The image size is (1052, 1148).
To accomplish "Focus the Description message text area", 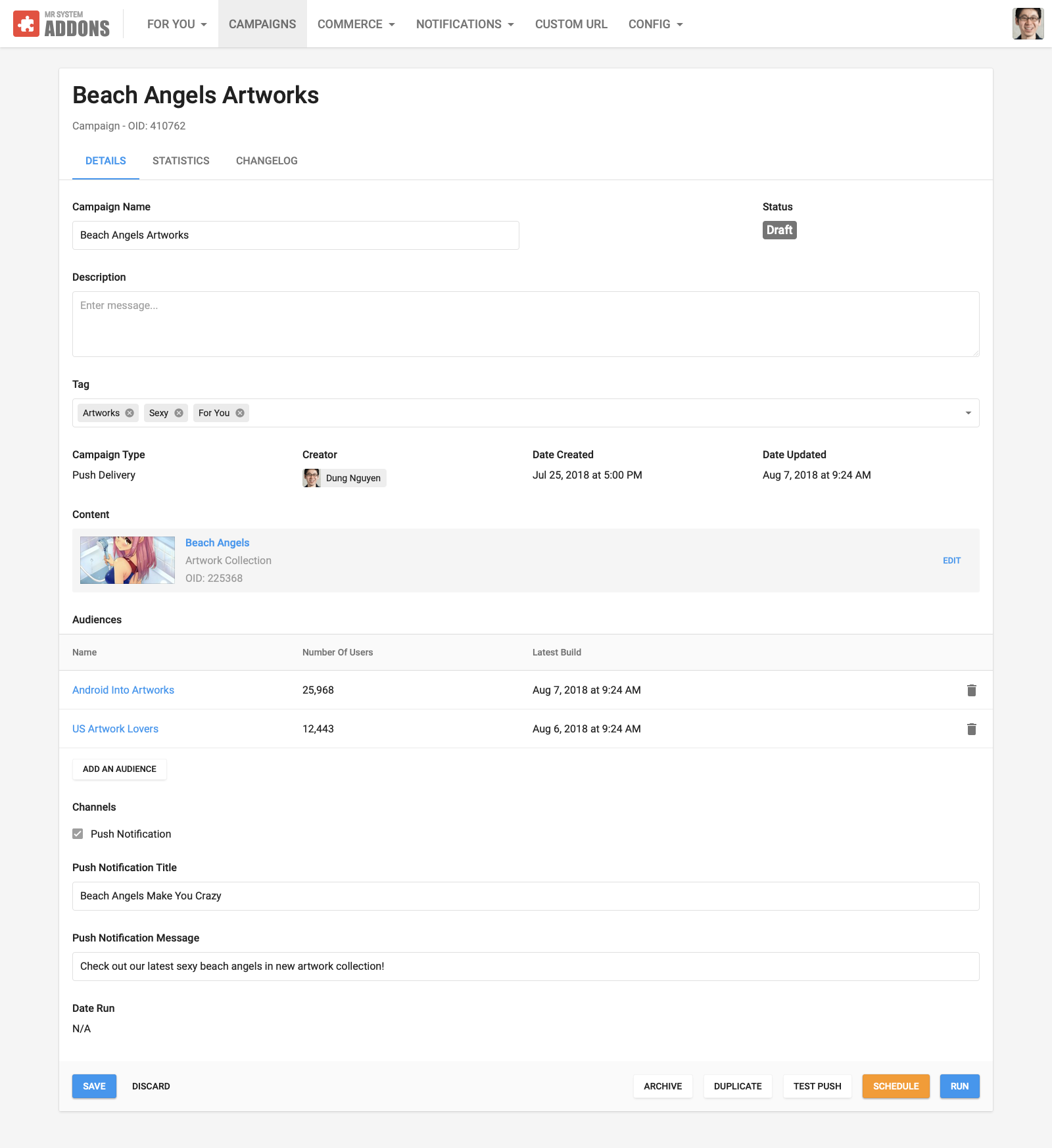I will pyautogui.click(x=525, y=324).
